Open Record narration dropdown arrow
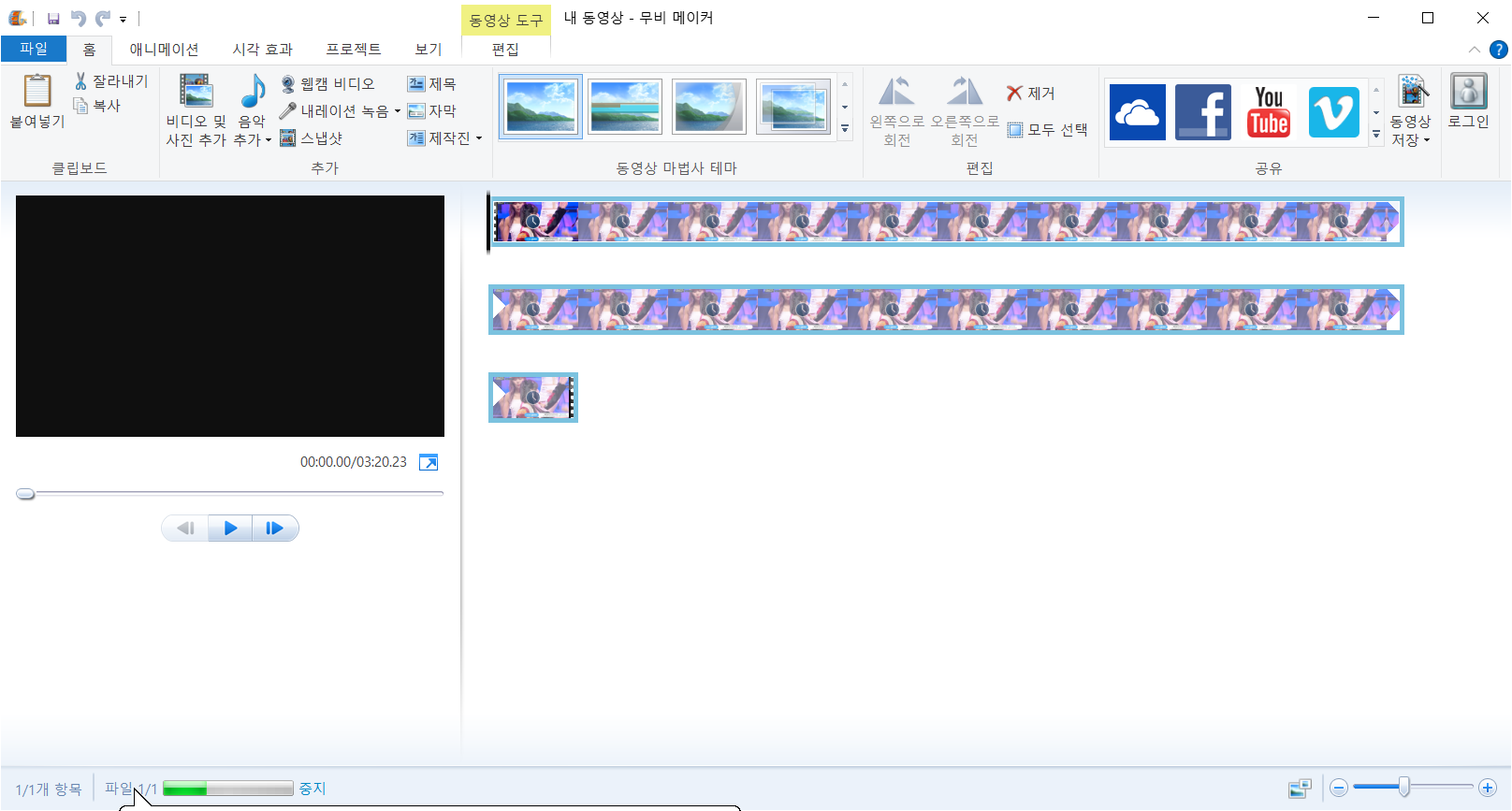The image size is (1512, 811). (x=398, y=111)
